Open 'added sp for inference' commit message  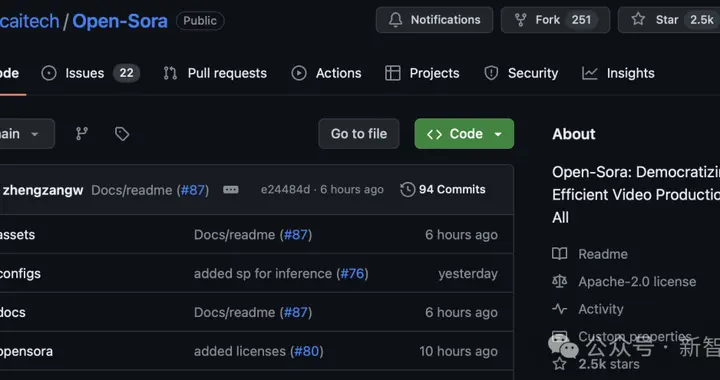[x=263, y=274]
